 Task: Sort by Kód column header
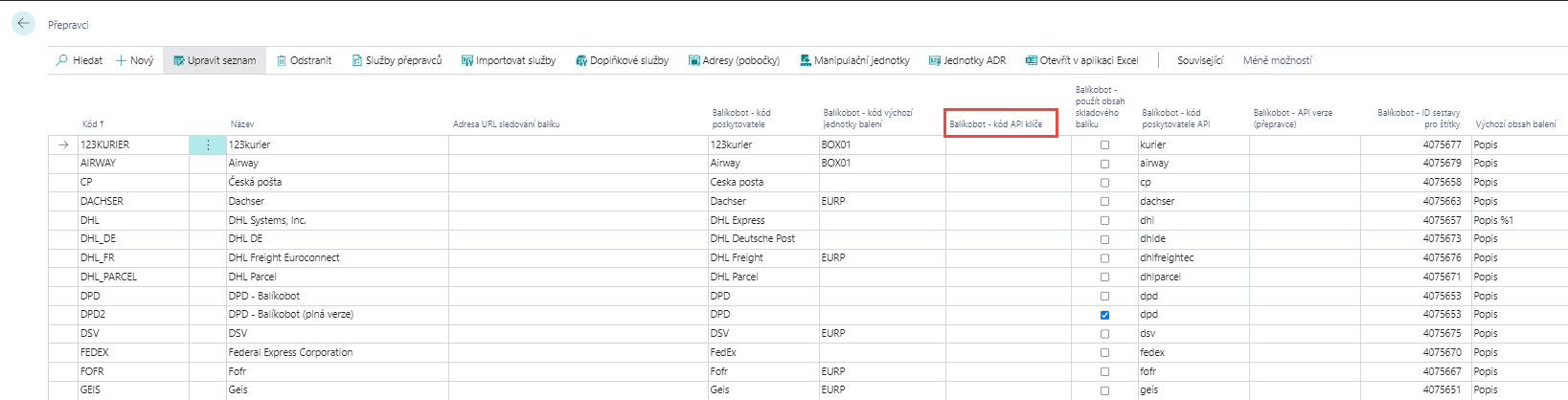pos(92,124)
